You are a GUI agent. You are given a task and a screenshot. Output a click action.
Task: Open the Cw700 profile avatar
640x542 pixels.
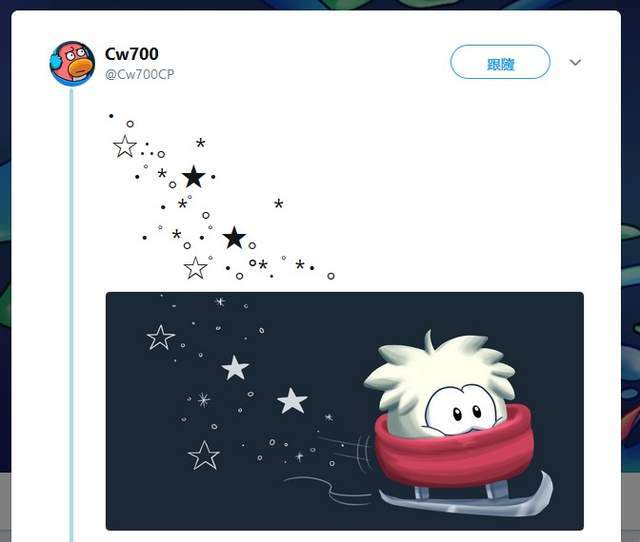point(72,64)
